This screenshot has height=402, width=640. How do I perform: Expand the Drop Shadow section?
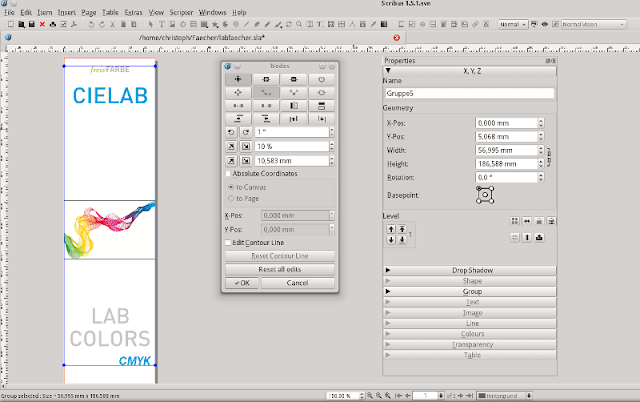coord(469,270)
